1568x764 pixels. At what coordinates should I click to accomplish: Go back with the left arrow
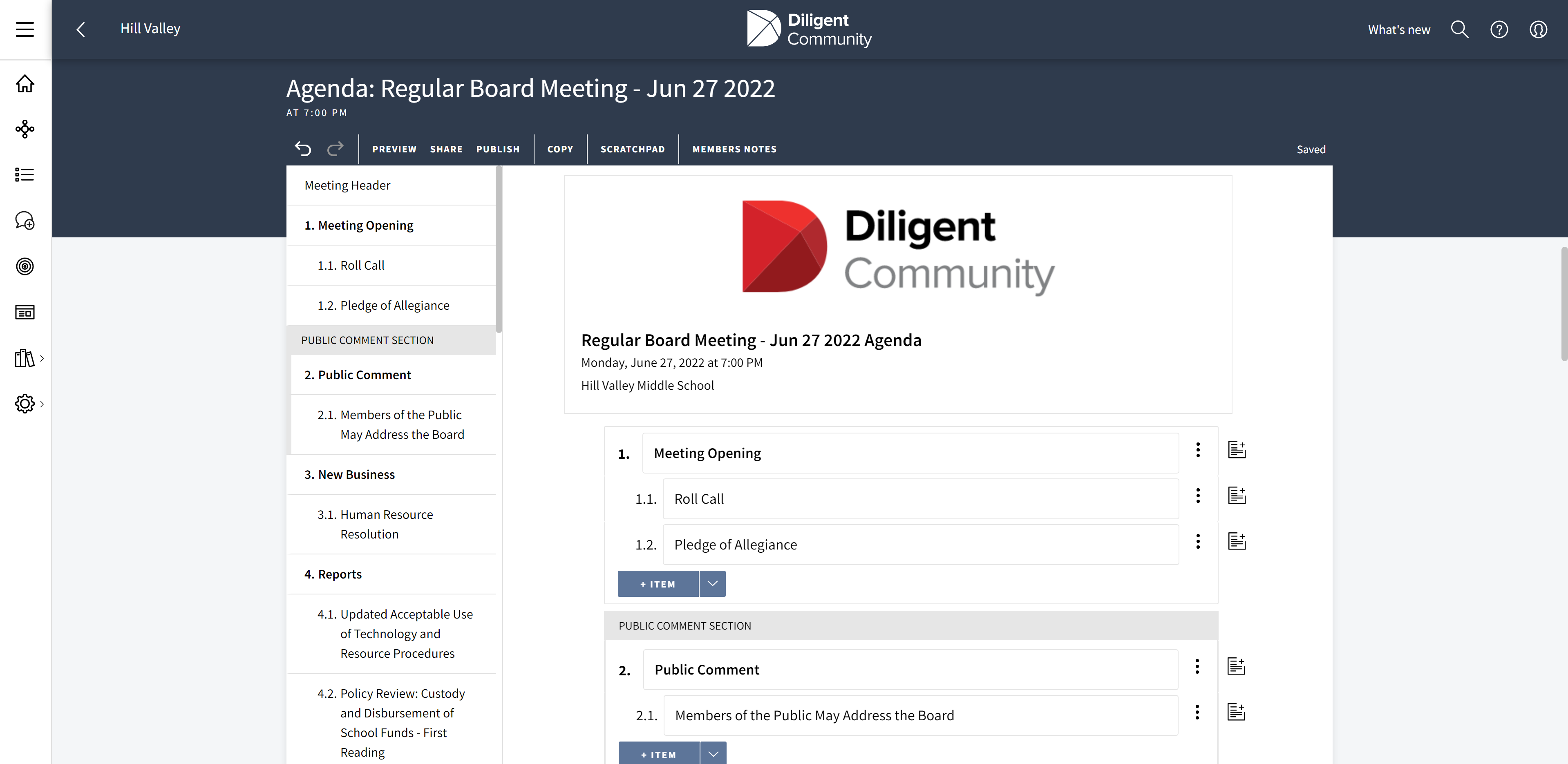tap(81, 29)
